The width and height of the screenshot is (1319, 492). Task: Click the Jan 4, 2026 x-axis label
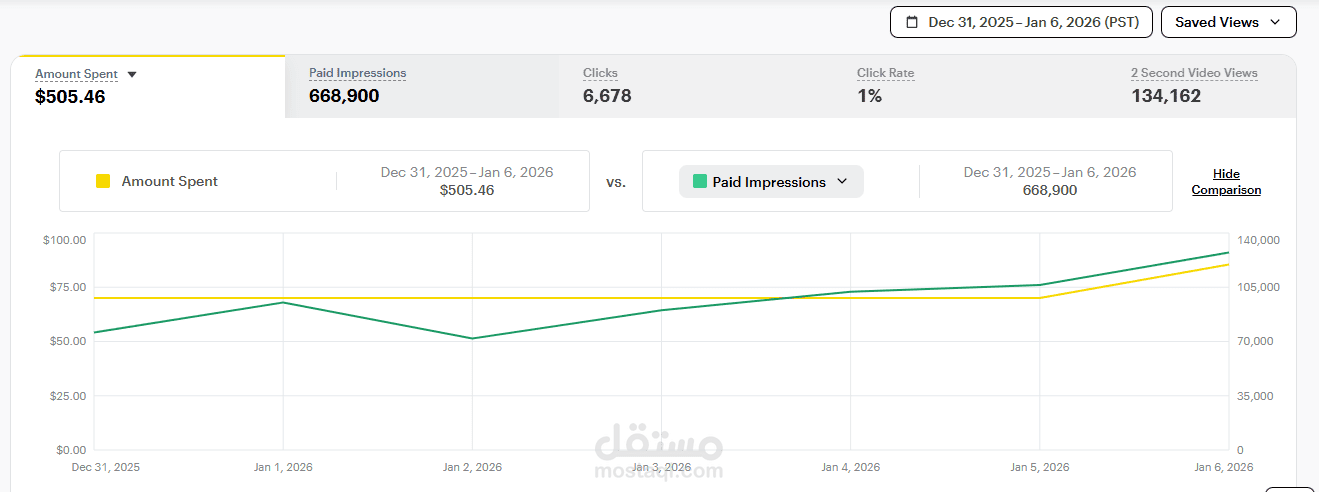point(850,467)
